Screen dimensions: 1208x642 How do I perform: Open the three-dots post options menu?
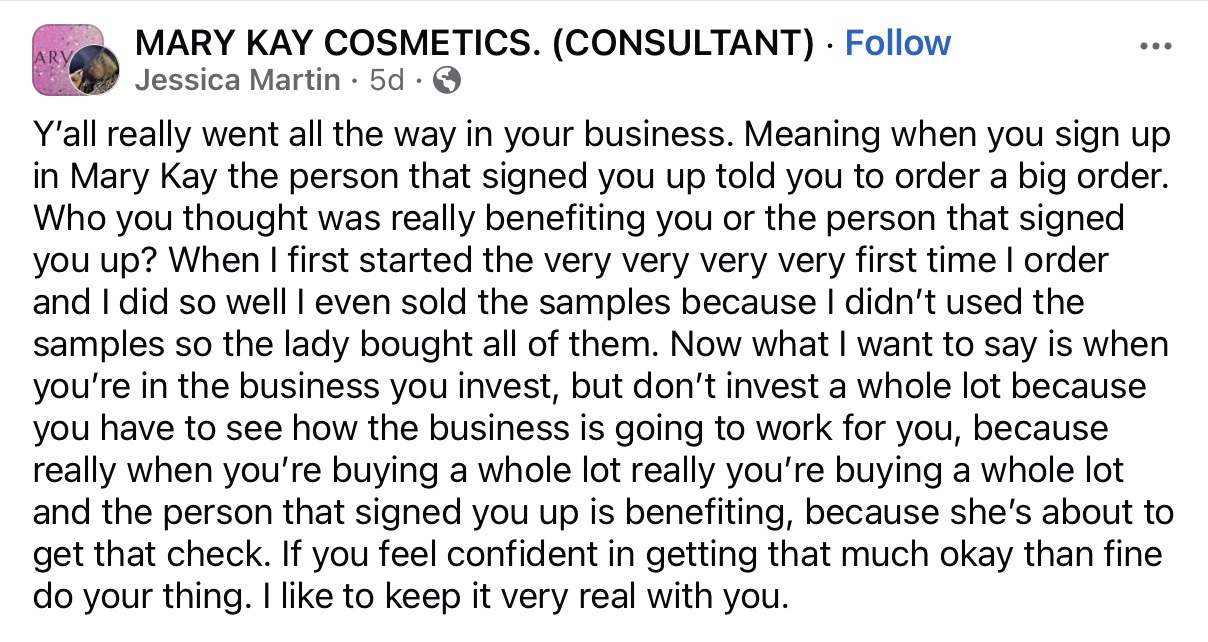[x=1154, y=46]
